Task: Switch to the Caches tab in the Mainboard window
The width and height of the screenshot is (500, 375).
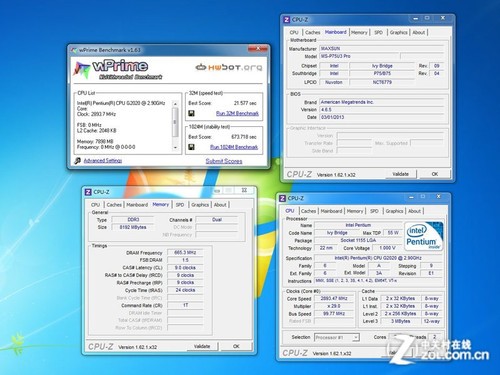Action: tap(312, 32)
